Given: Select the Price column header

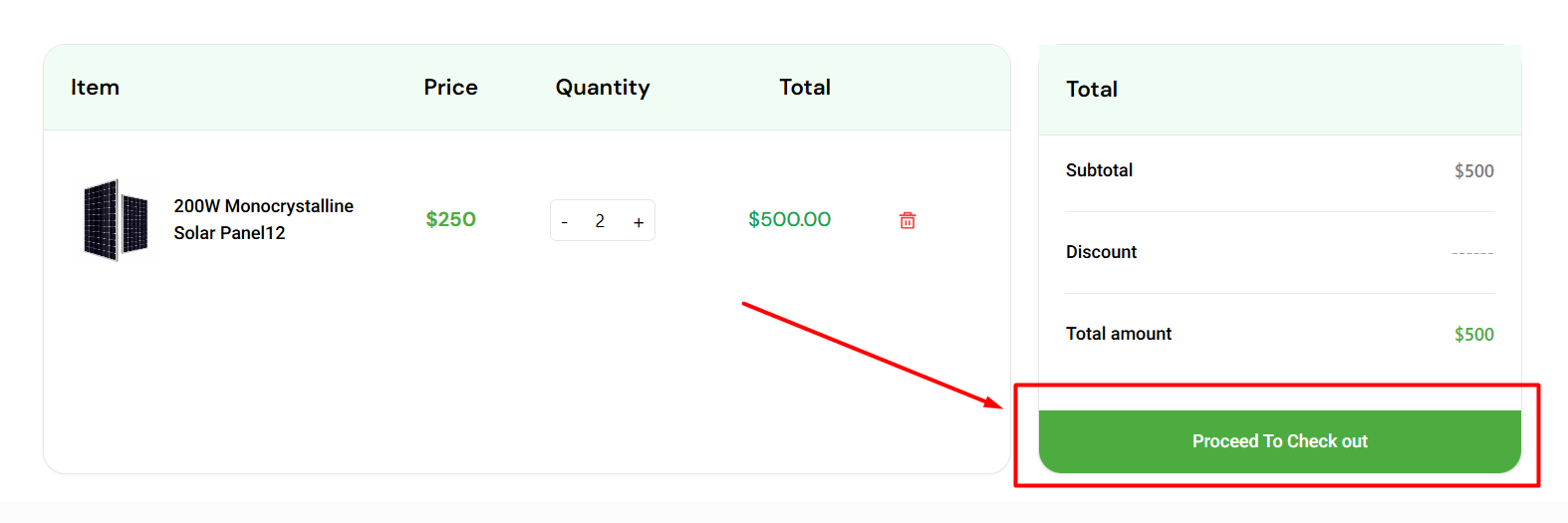Looking at the screenshot, I should pos(450,88).
